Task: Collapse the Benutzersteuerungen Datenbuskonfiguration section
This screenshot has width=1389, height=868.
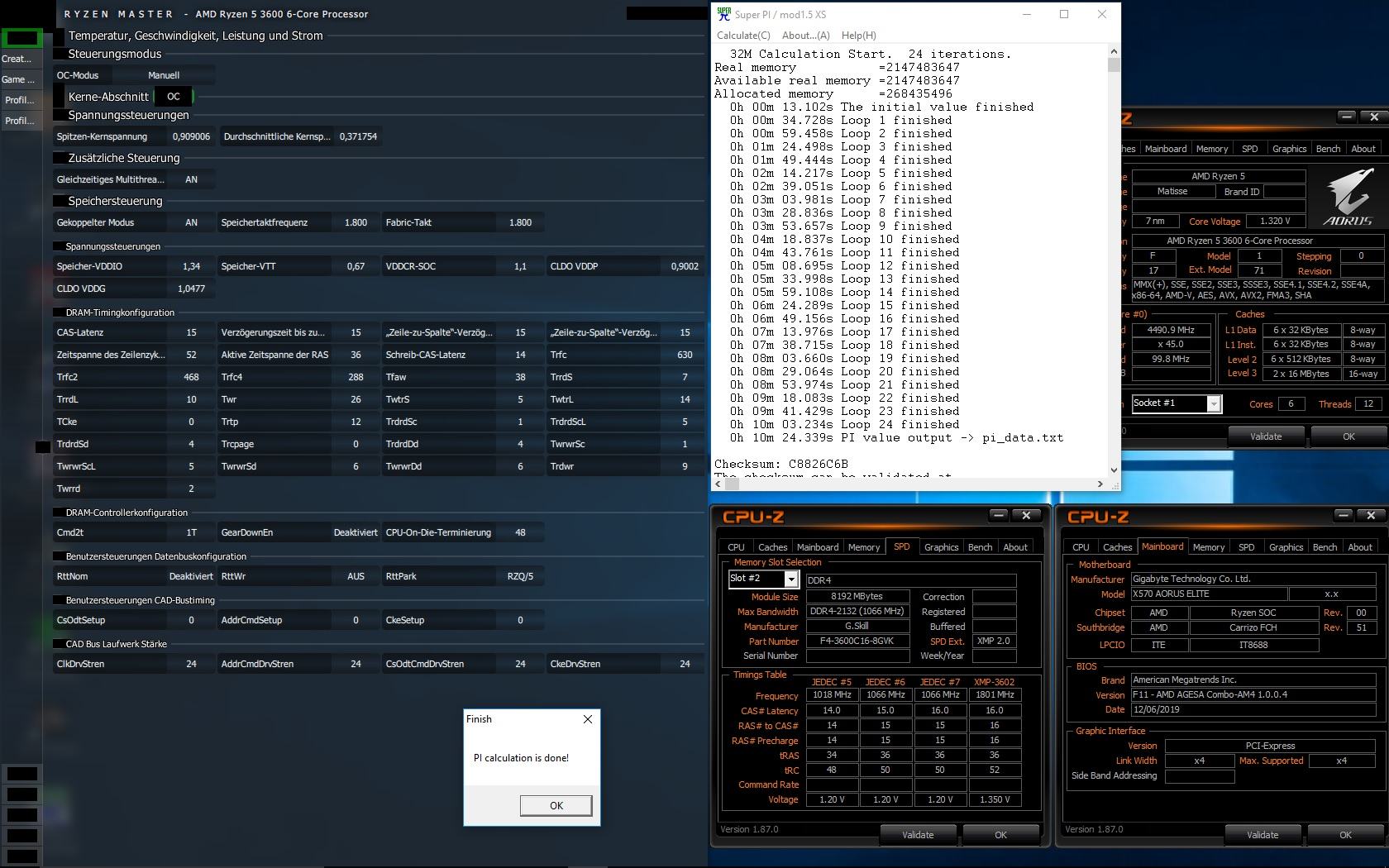Action: [x=59, y=556]
